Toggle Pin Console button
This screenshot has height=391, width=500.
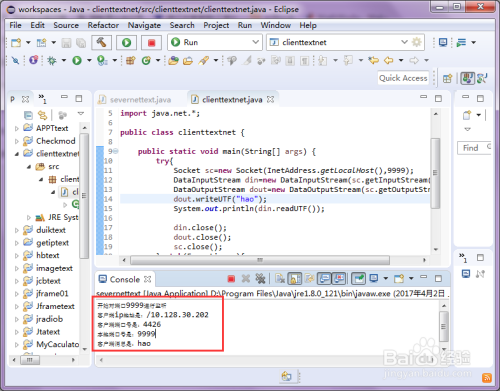pyautogui.click(x=359, y=278)
